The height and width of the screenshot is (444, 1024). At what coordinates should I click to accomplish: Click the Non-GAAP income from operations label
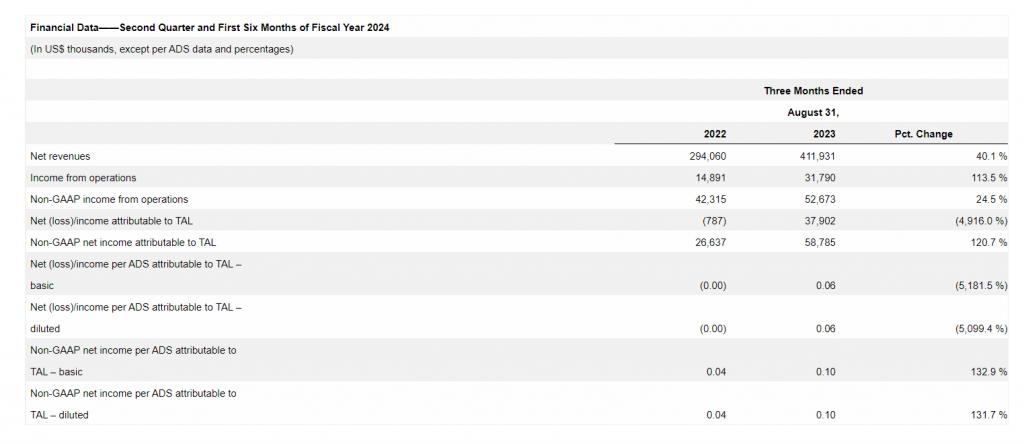click(109, 199)
